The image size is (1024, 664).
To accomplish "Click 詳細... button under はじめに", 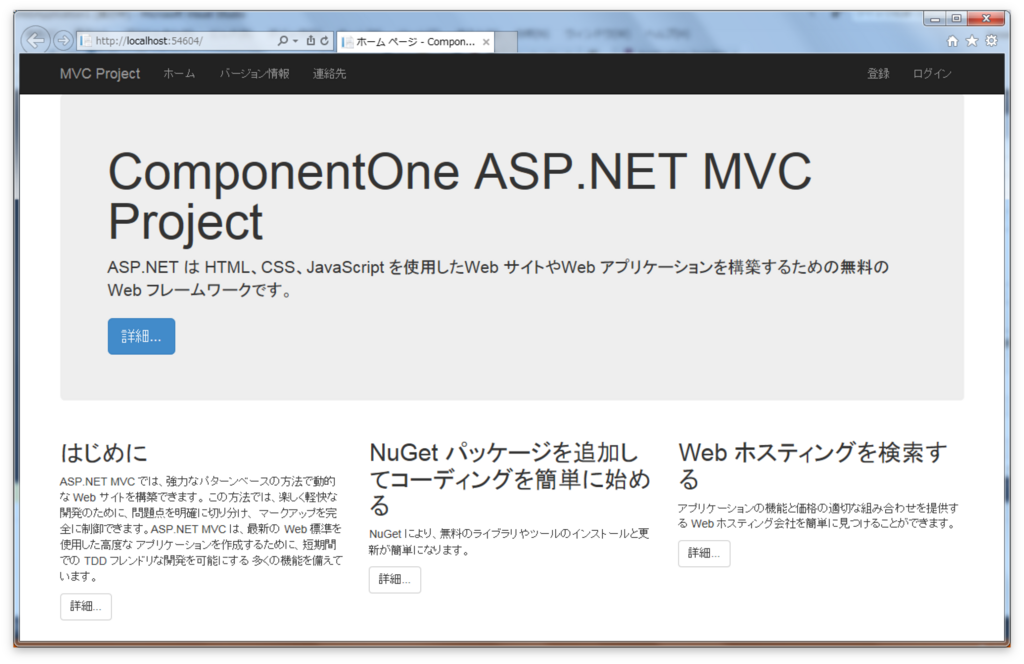I will pos(86,607).
